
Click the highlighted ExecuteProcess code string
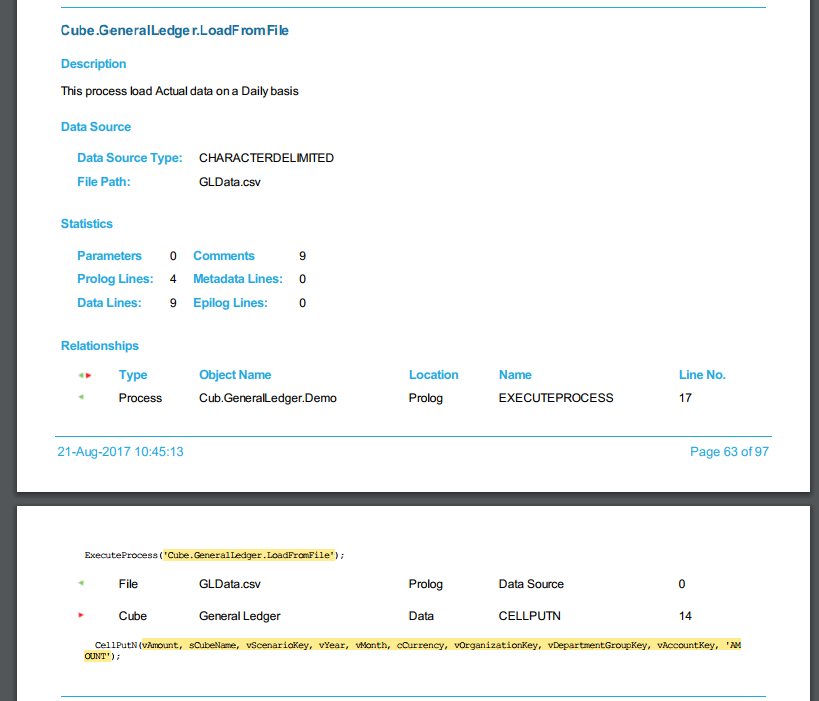[x=251, y=555]
